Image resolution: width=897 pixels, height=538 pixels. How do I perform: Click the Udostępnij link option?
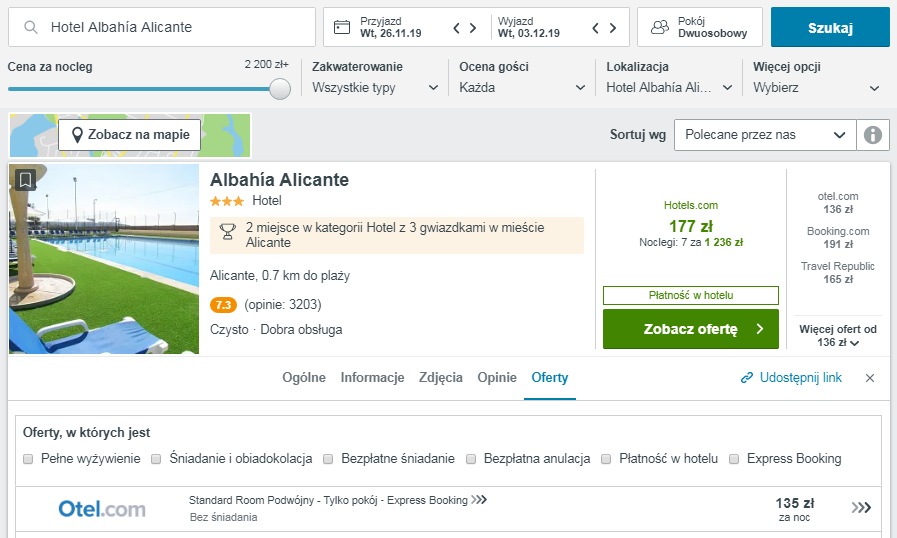tap(791, 377)
